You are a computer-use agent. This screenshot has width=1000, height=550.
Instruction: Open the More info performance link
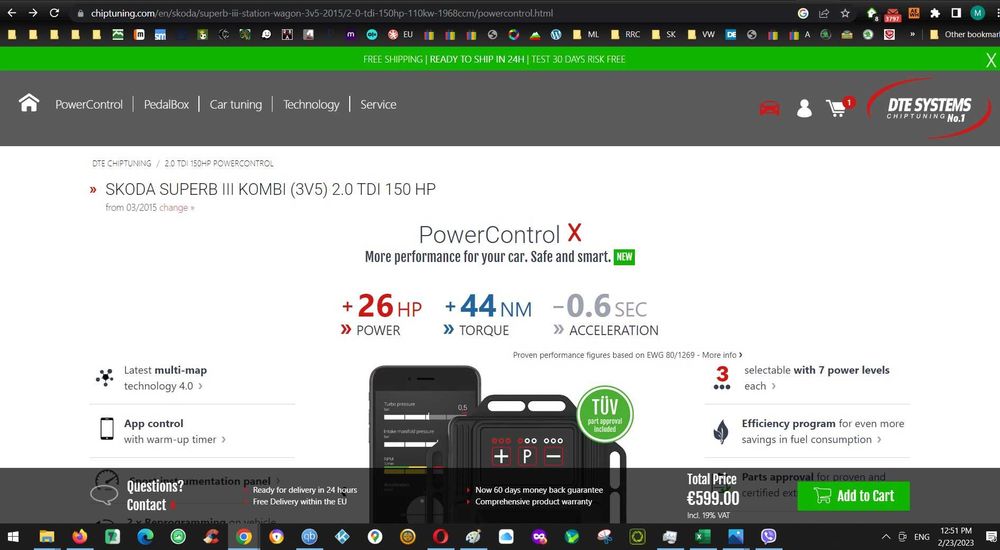(722, 355)
